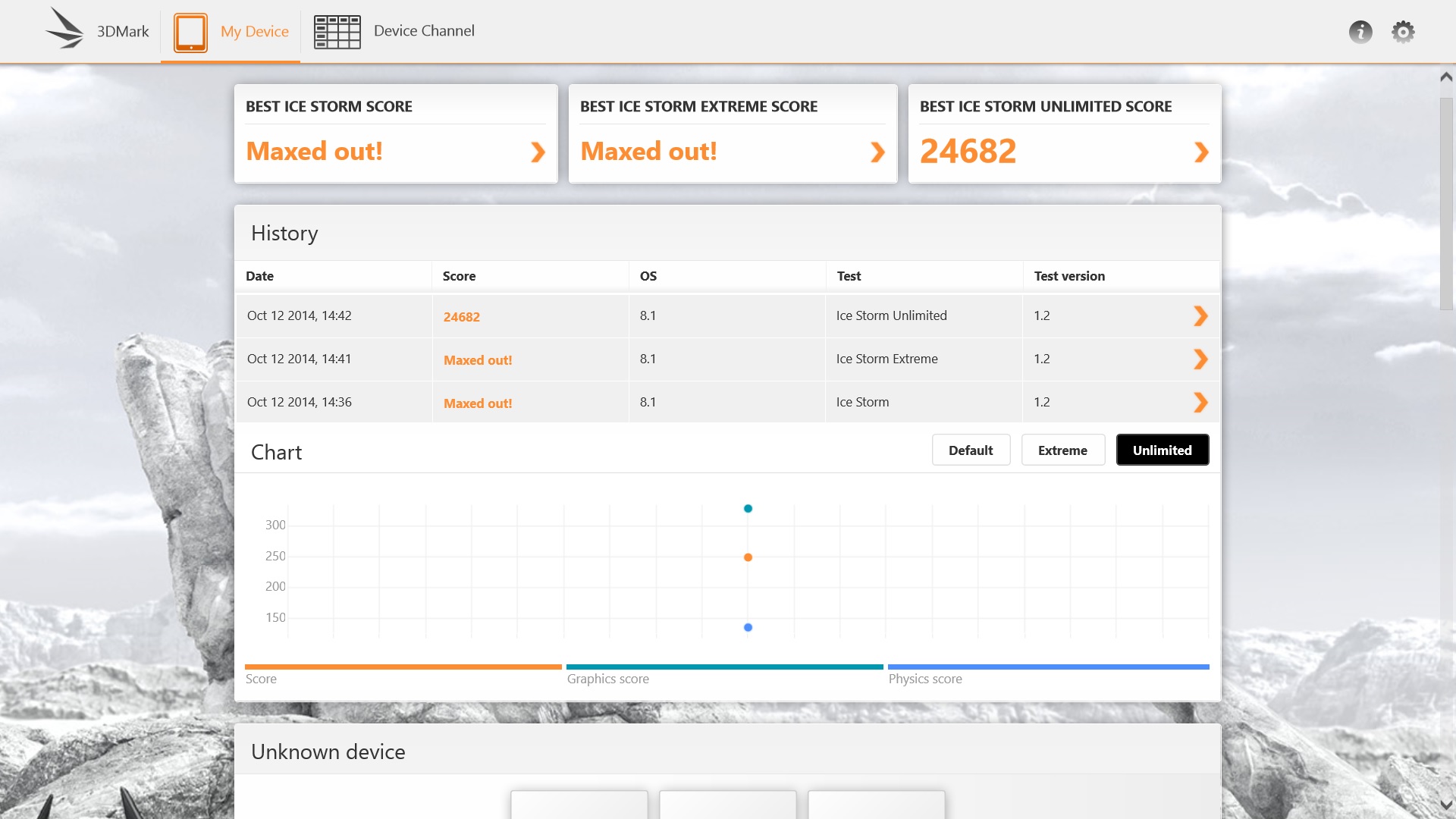Click Maxed out! in 14:36 Ice Storm row

point(478,403)
